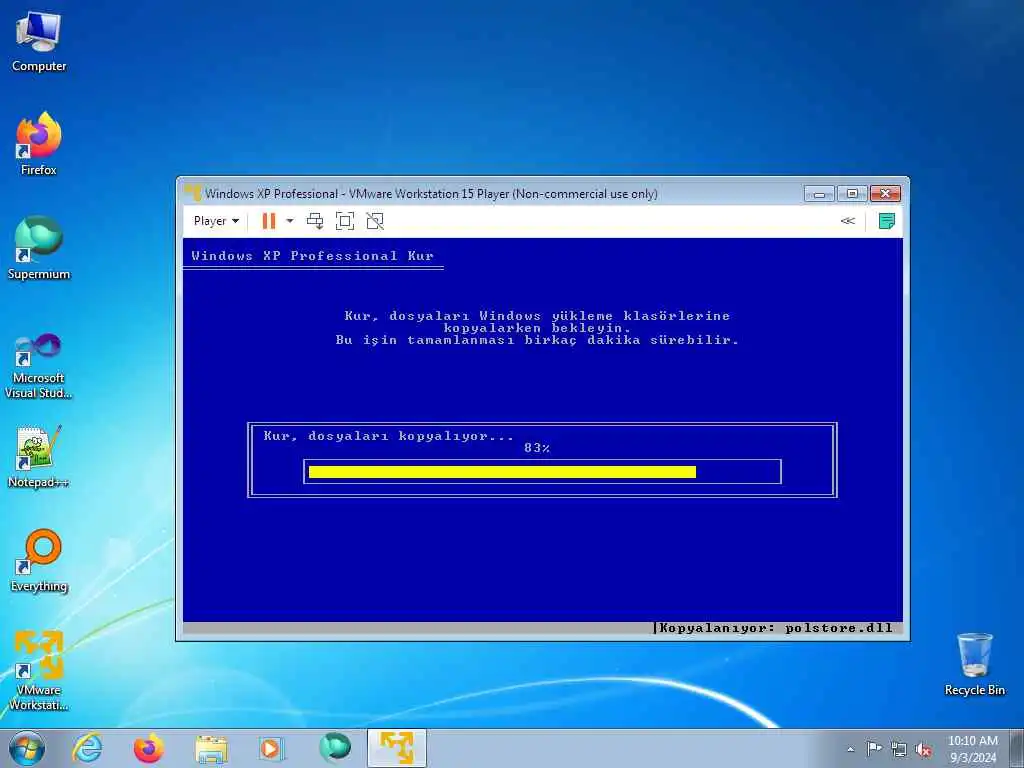Open Action Center flag tray icon
Image resolution: width=1024 pixels, height=768 pixels.
pyautogui.click(x=874, y=749)
